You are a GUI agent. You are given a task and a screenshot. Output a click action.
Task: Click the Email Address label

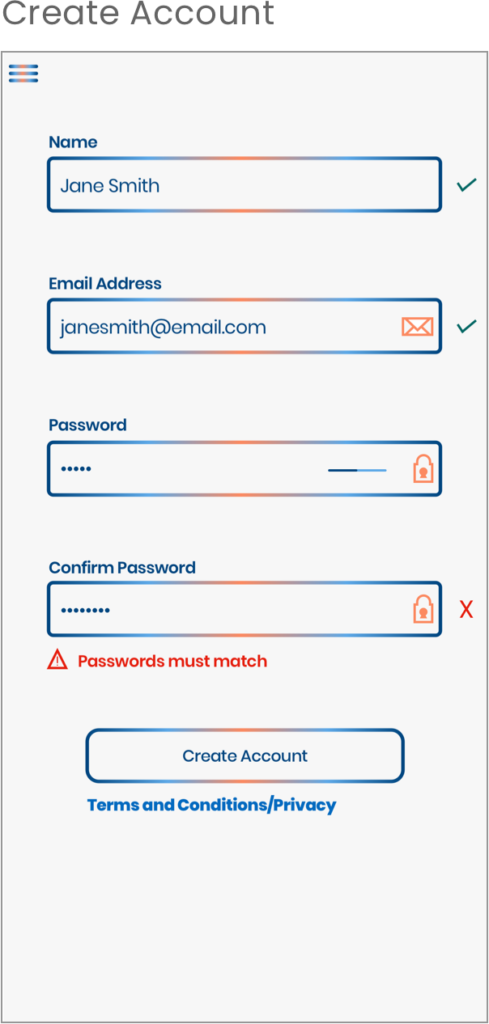point(105,283)
